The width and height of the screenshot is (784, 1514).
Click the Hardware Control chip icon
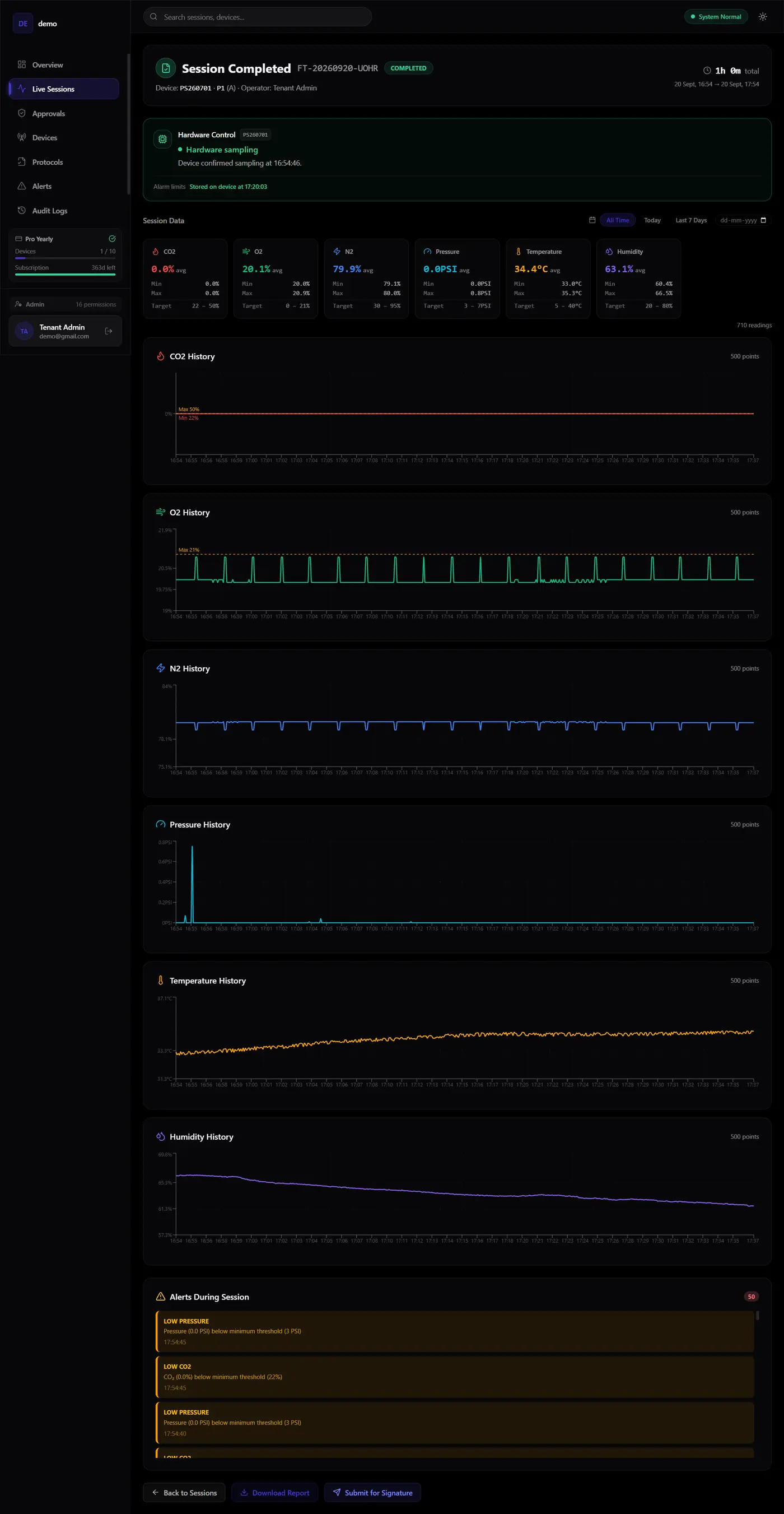coord(162,140)
